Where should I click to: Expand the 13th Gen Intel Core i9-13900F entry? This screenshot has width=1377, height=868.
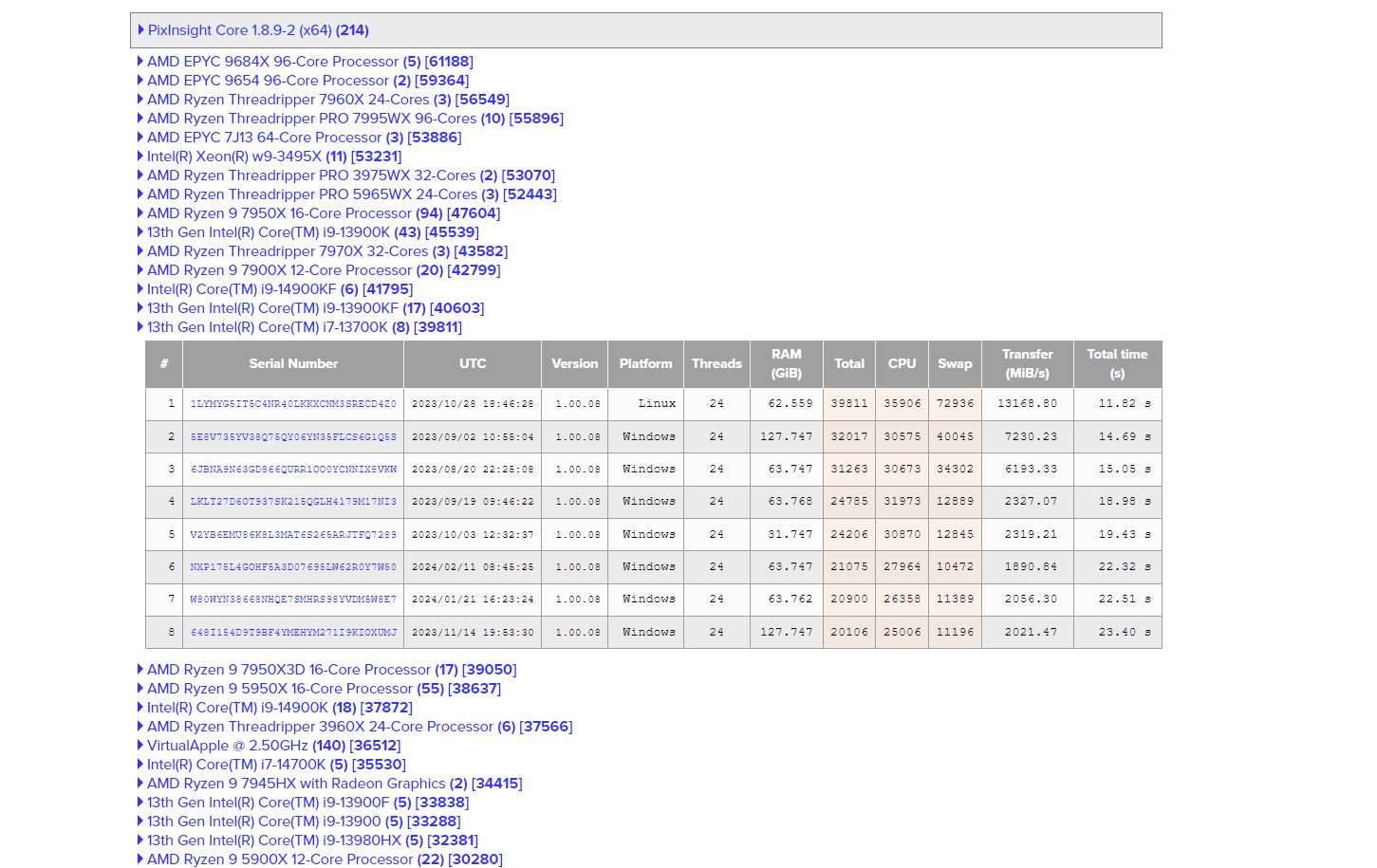(x=303, y=803)
